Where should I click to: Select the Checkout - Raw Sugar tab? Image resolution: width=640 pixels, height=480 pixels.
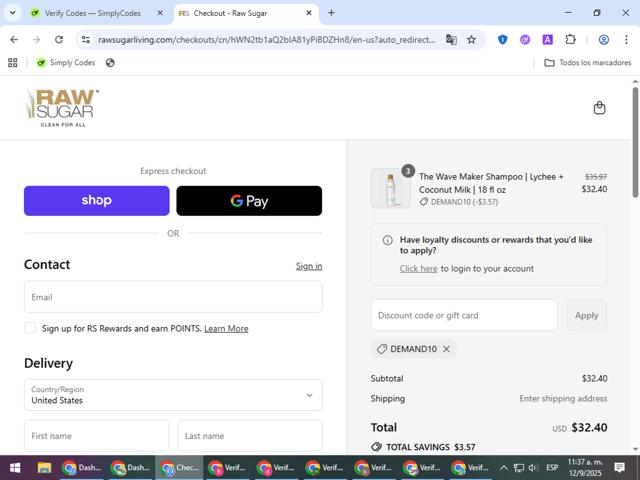[x=230, y=13]
